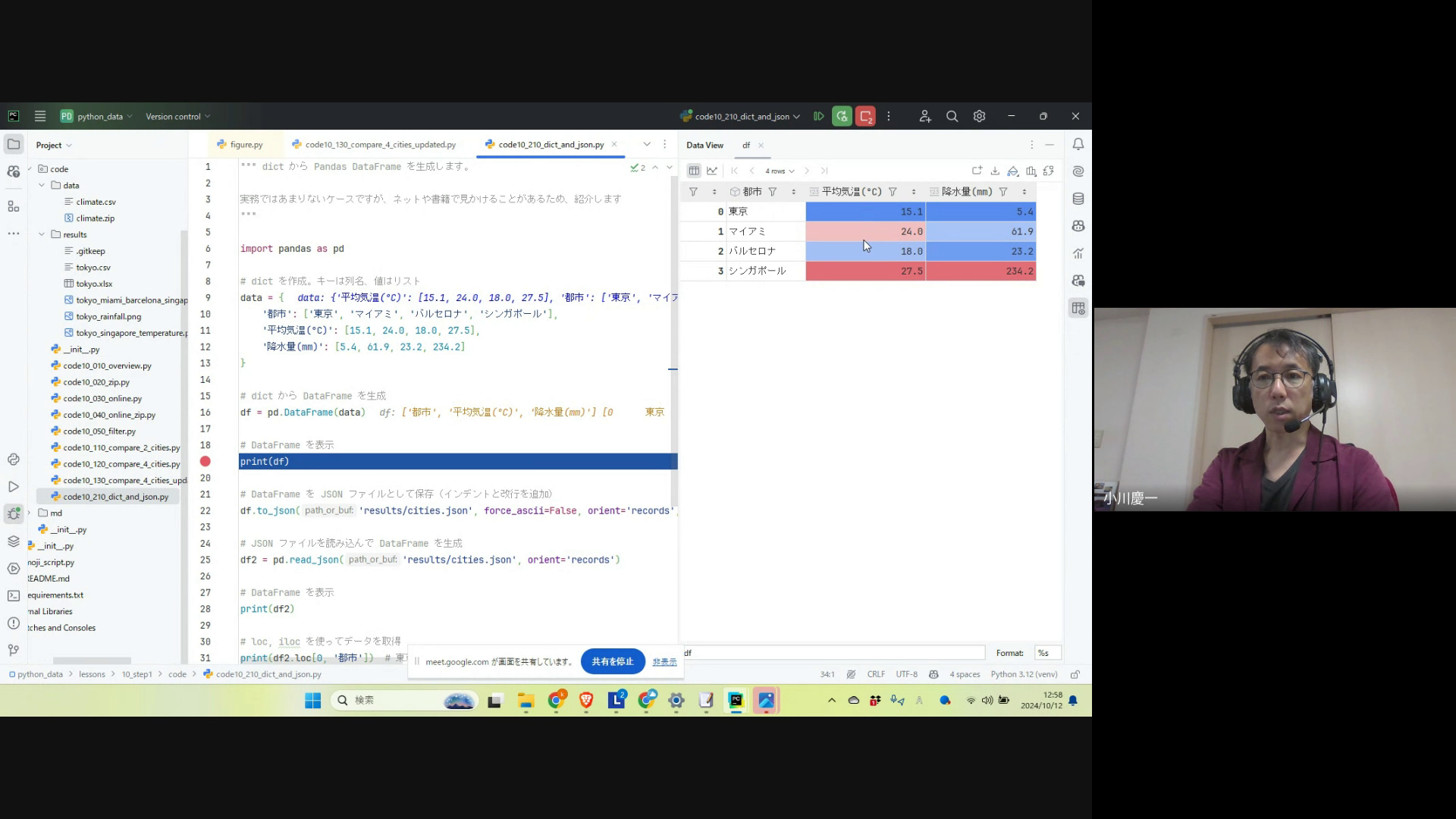This screenshot has width=1456, height=819.
Task: Switch Data View to chart view
Action: [x=712, y=171]
